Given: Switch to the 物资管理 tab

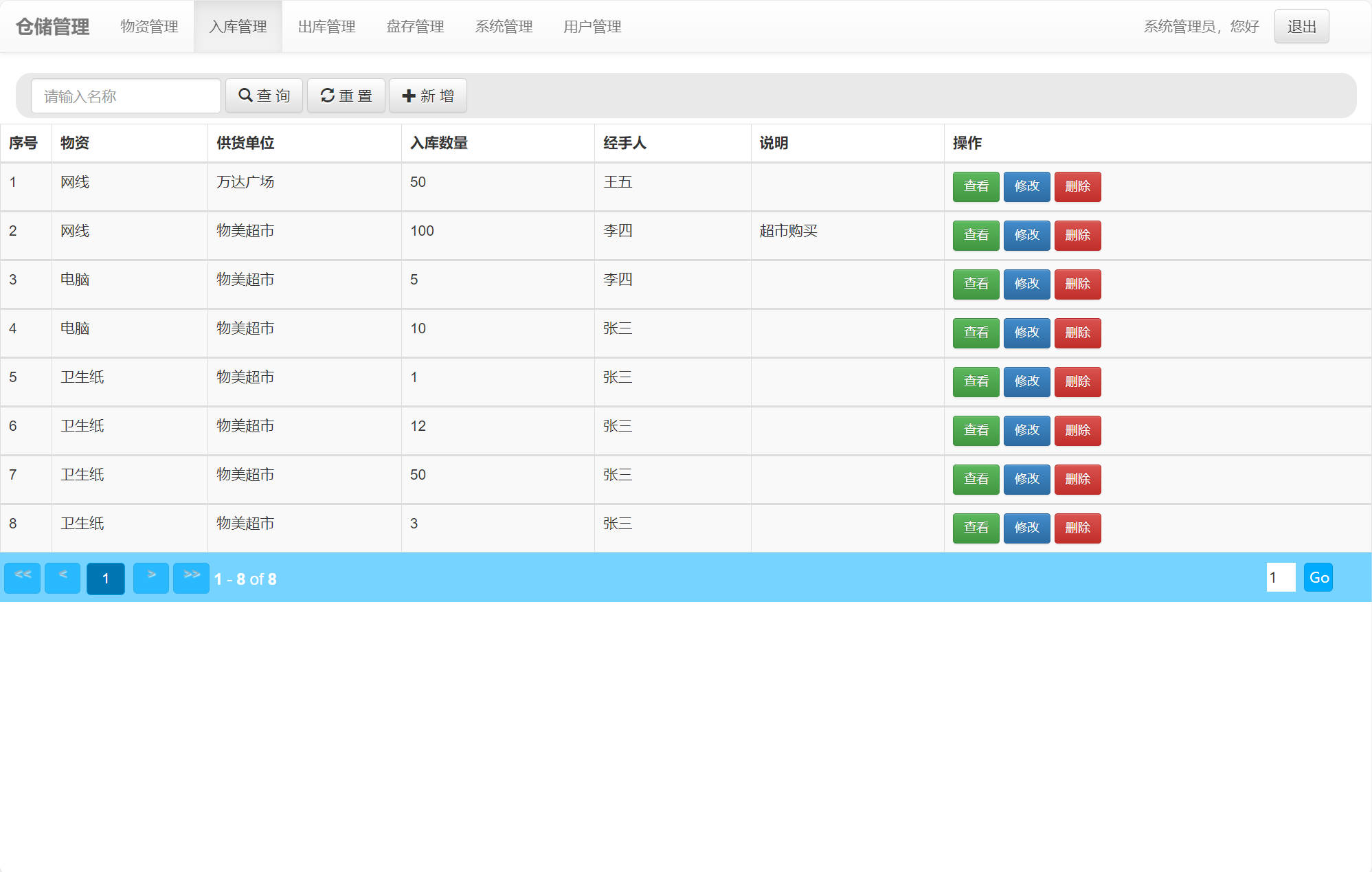Looking at the screenshot, I should tap(149, 27).
